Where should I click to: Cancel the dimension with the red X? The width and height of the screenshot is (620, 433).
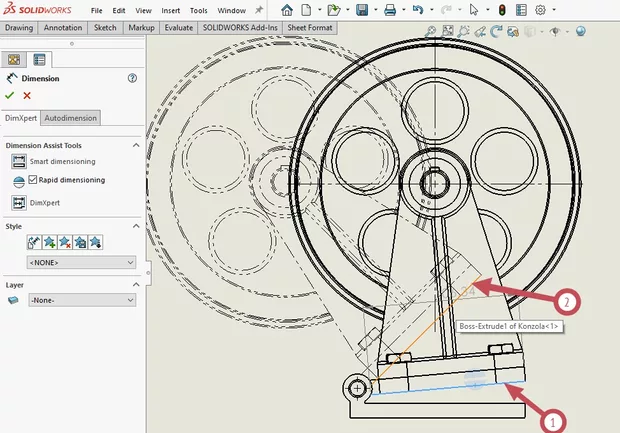tap(27, 95)
